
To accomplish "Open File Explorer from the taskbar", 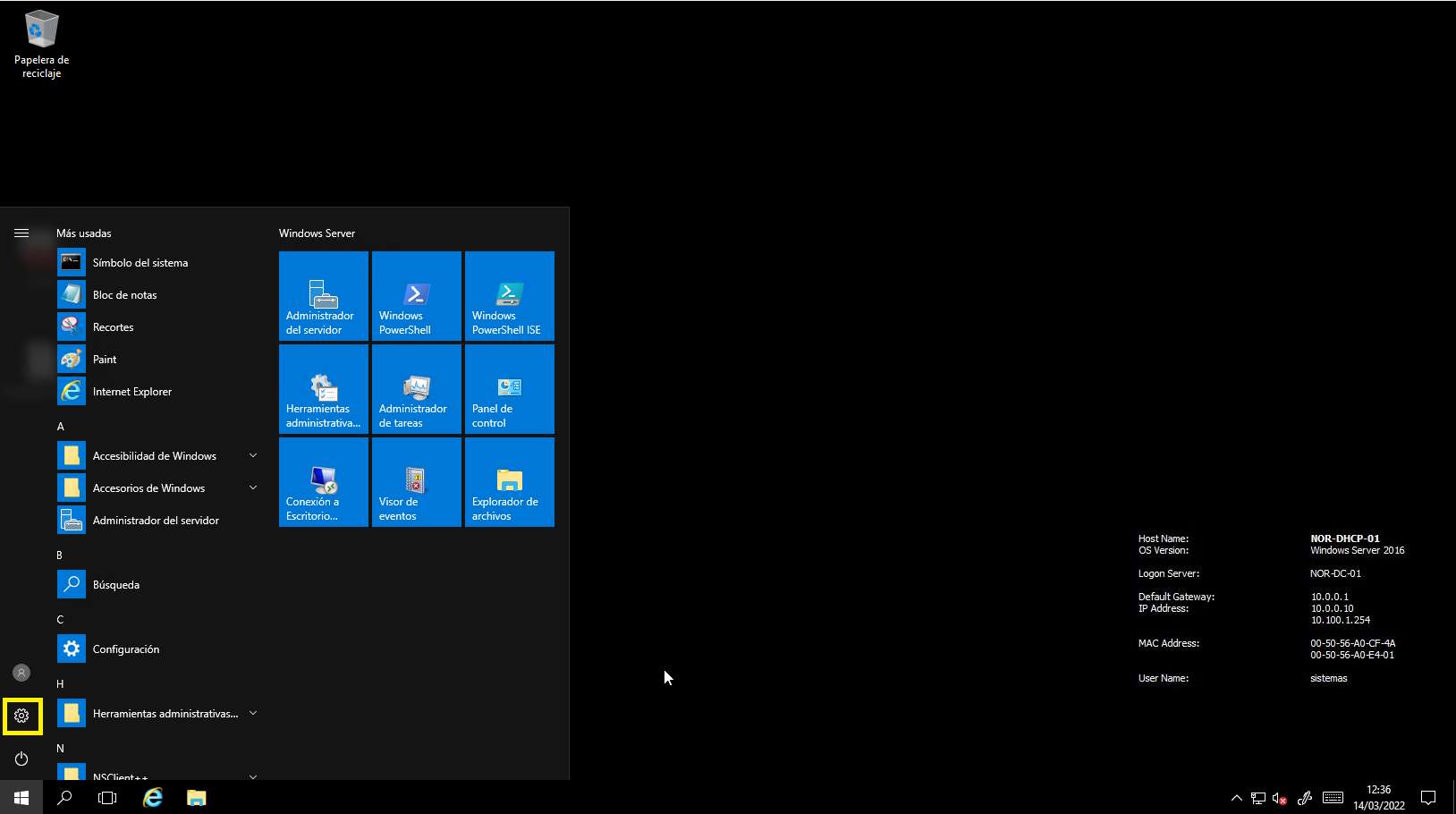I will 197,797.
